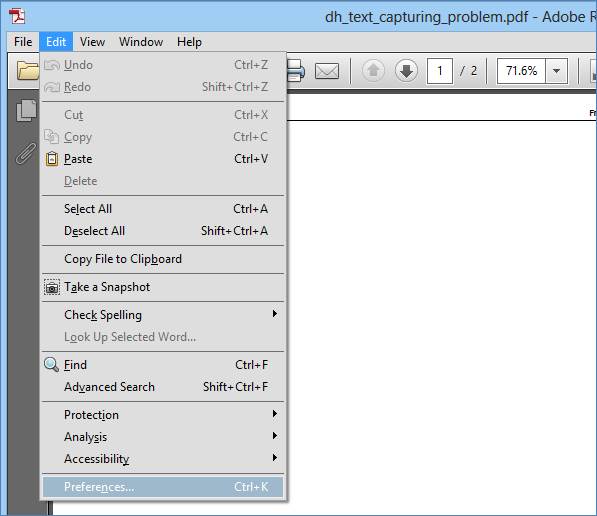The height and width of the screenshot is (516, 597).
Task: Click the 71.6% zoom value field
Action: [521, 71]
